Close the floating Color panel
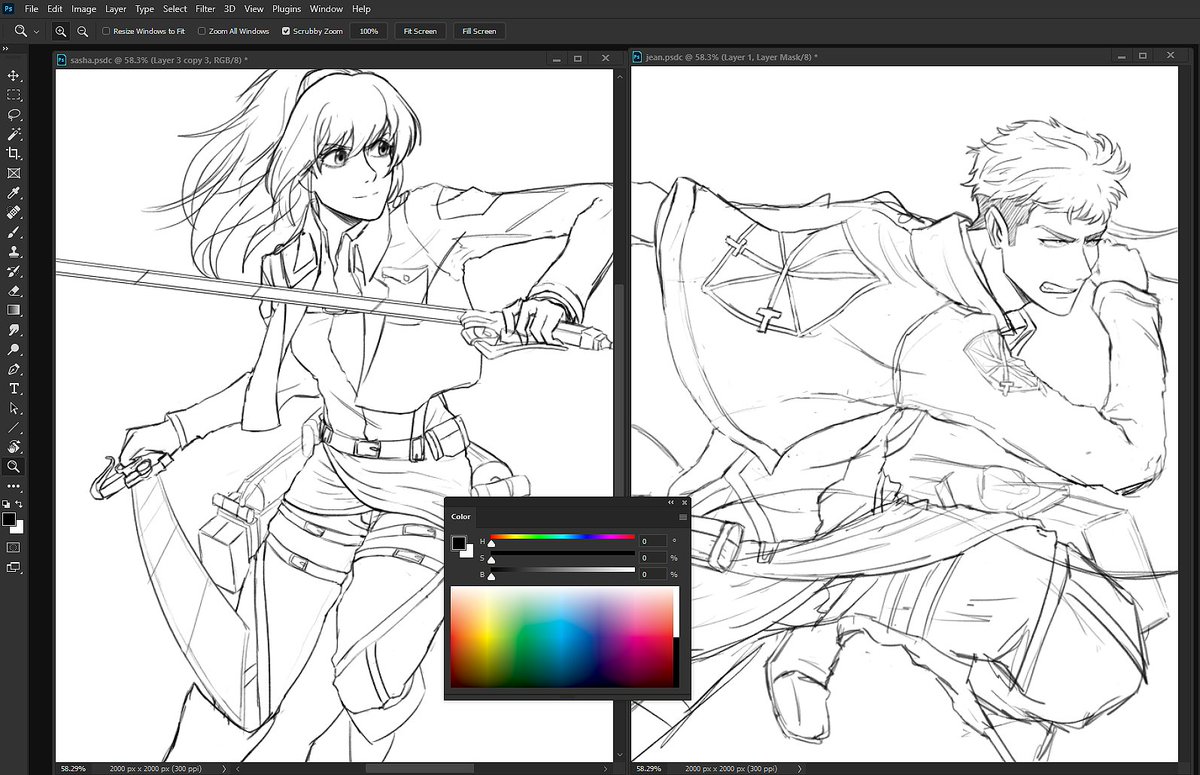 tap(685, 502)
